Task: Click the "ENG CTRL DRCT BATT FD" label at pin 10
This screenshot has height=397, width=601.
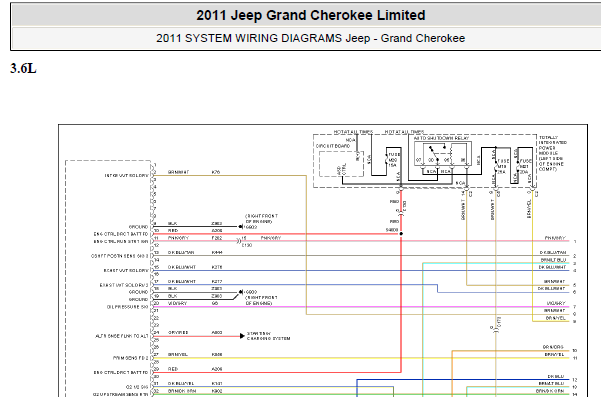Action: (121, 234)
